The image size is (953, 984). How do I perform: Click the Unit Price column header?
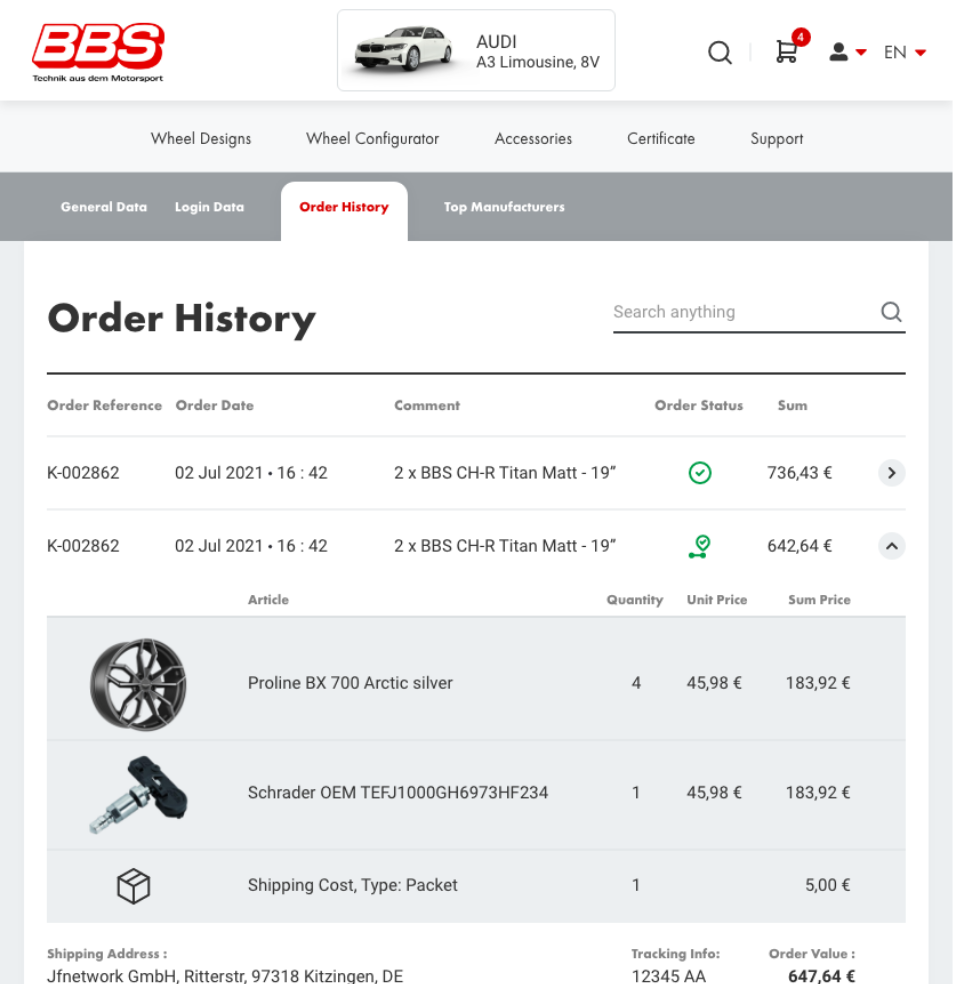coord(717,599)
